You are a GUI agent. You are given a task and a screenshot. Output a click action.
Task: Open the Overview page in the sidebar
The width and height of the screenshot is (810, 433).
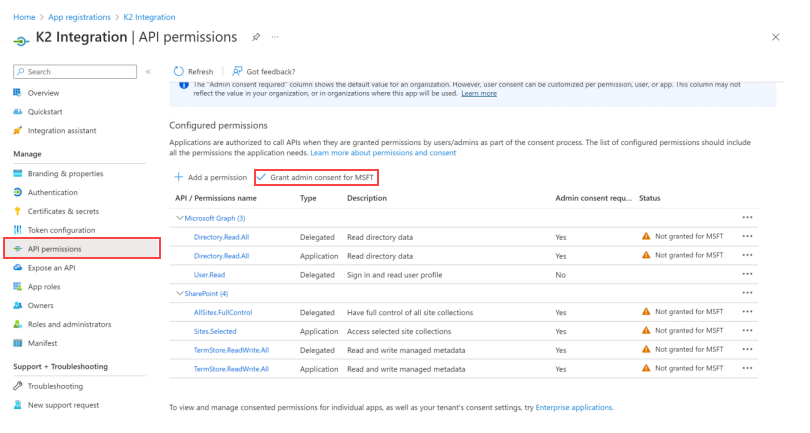43,93
